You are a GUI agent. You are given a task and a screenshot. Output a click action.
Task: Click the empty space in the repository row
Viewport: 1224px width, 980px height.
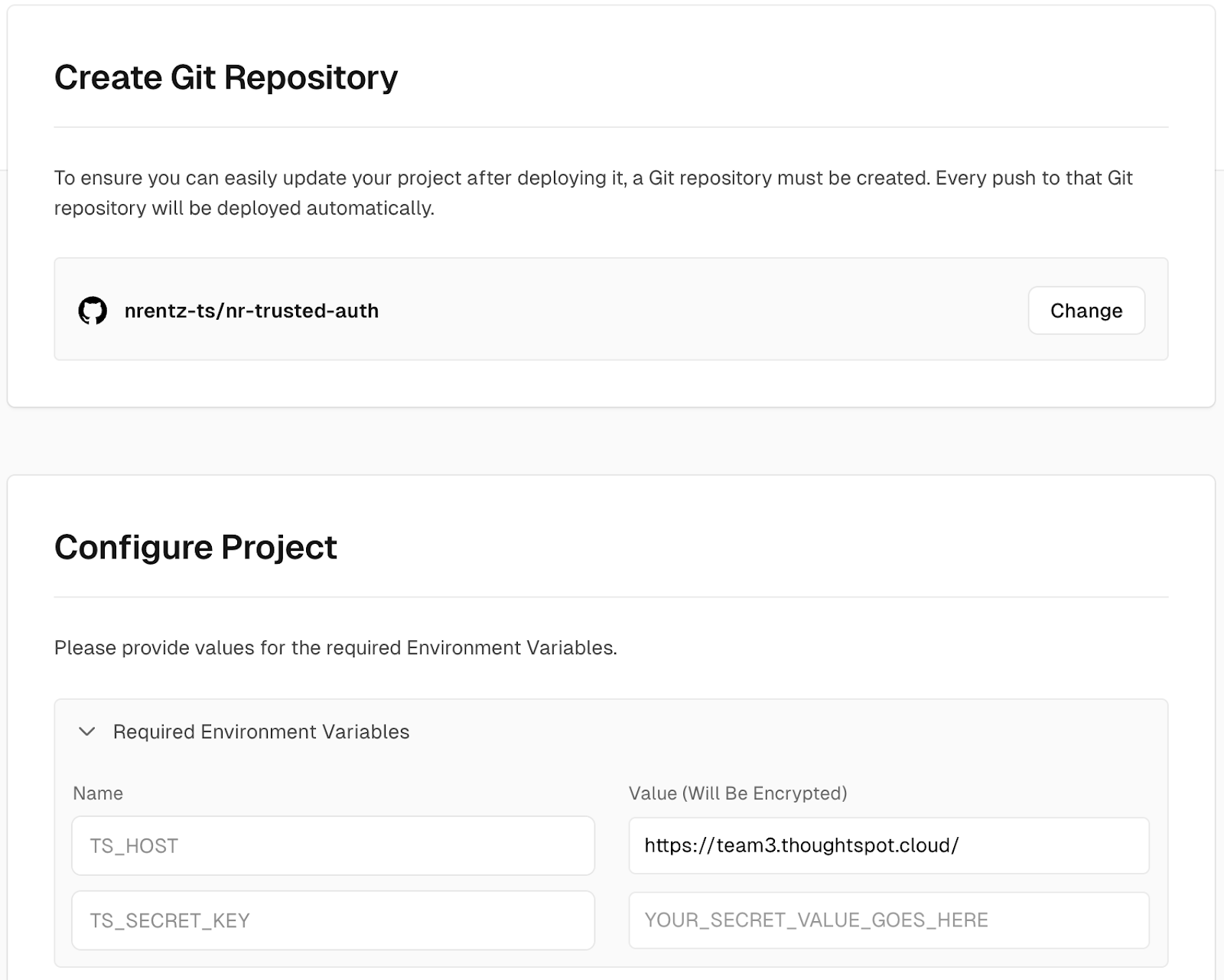point(688,311)
